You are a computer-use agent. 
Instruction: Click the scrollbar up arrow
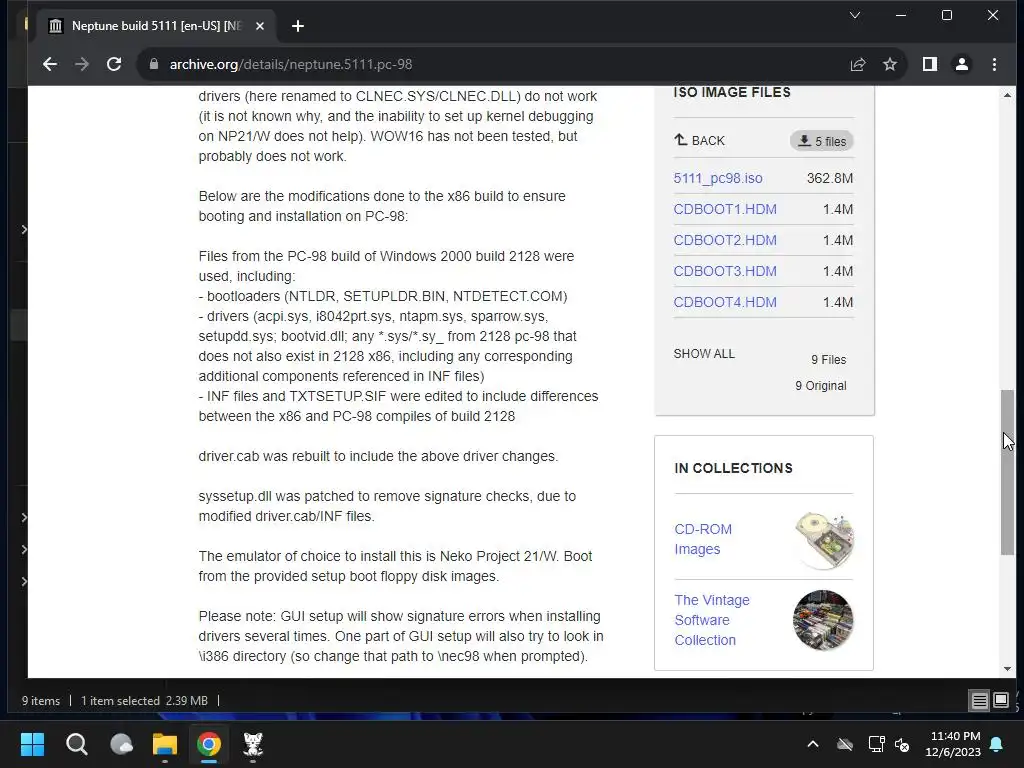click(1008, 95)
